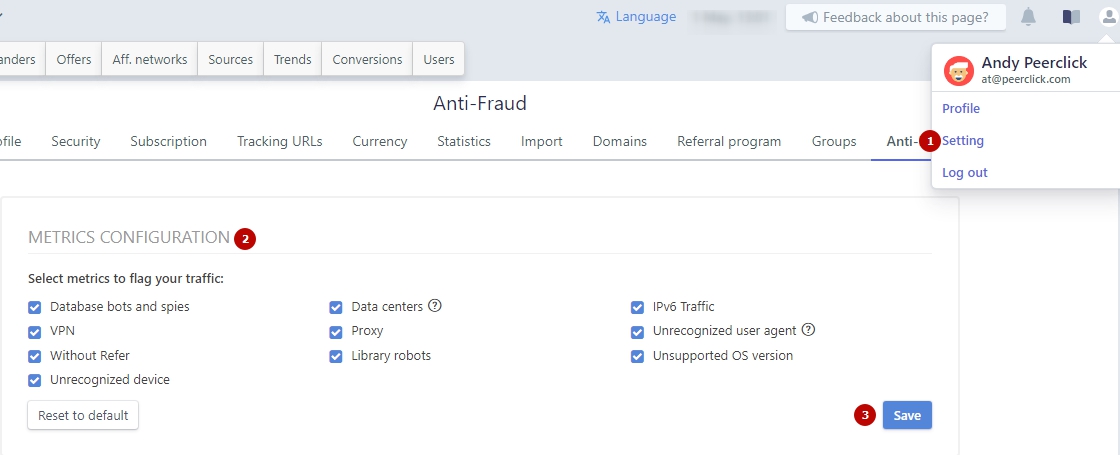Click the Anti-Fraud page heading
Screen dimensions: 1120x455
click(480, 104)
